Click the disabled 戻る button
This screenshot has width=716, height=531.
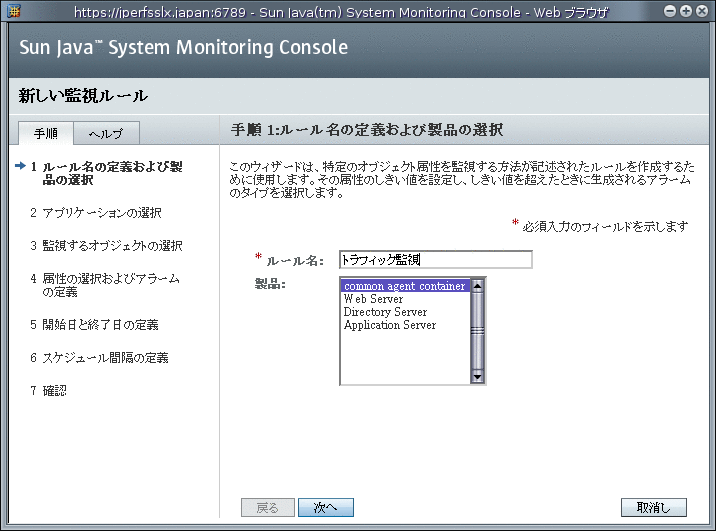268,507
